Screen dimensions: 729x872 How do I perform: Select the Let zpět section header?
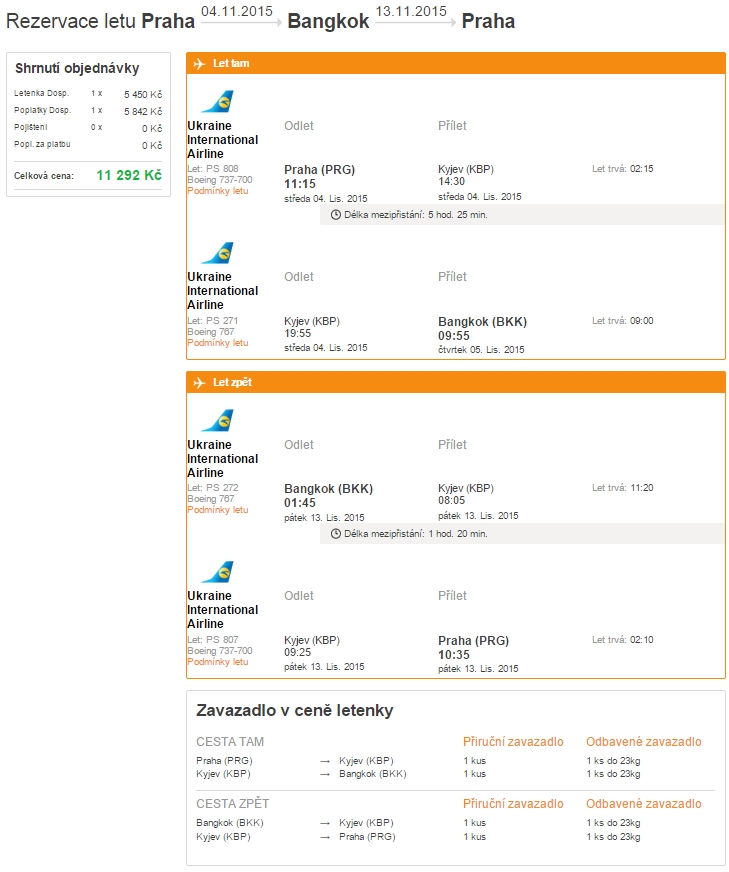click(x=456, y=382)
